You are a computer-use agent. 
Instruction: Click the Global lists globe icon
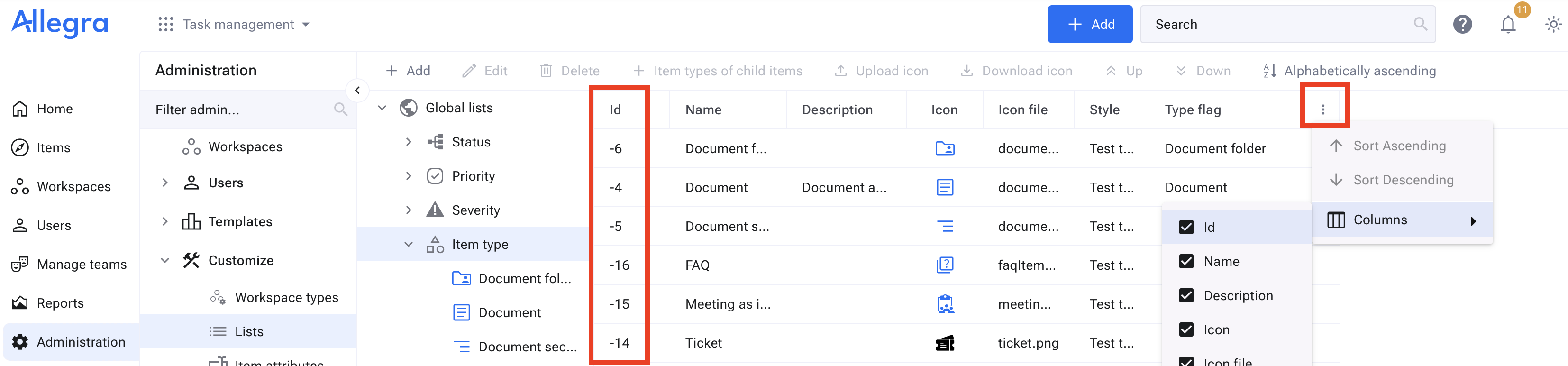pos(408,108)
